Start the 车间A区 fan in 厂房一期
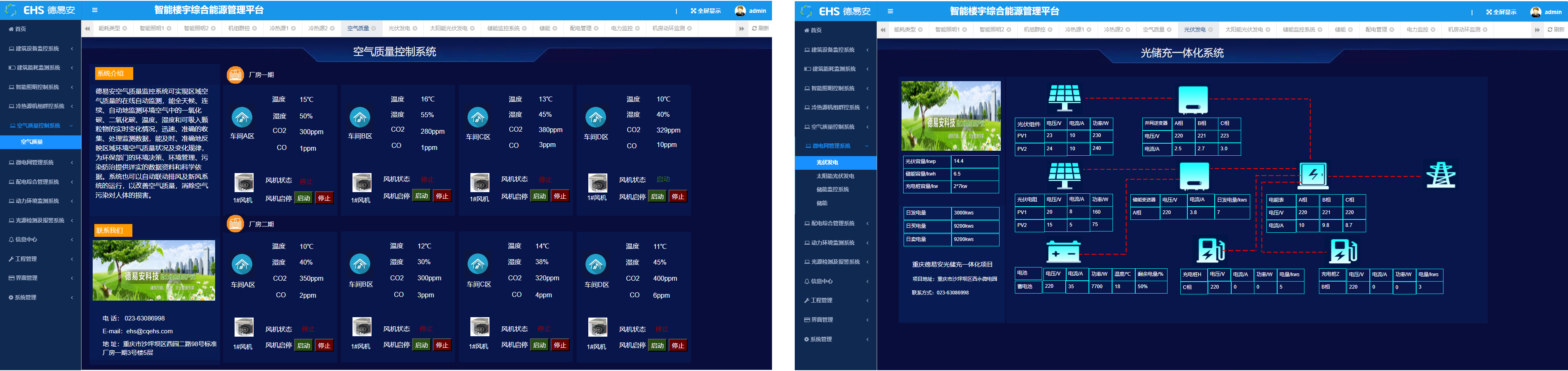This screenshot has height=371, width=1568. [303, 198]
